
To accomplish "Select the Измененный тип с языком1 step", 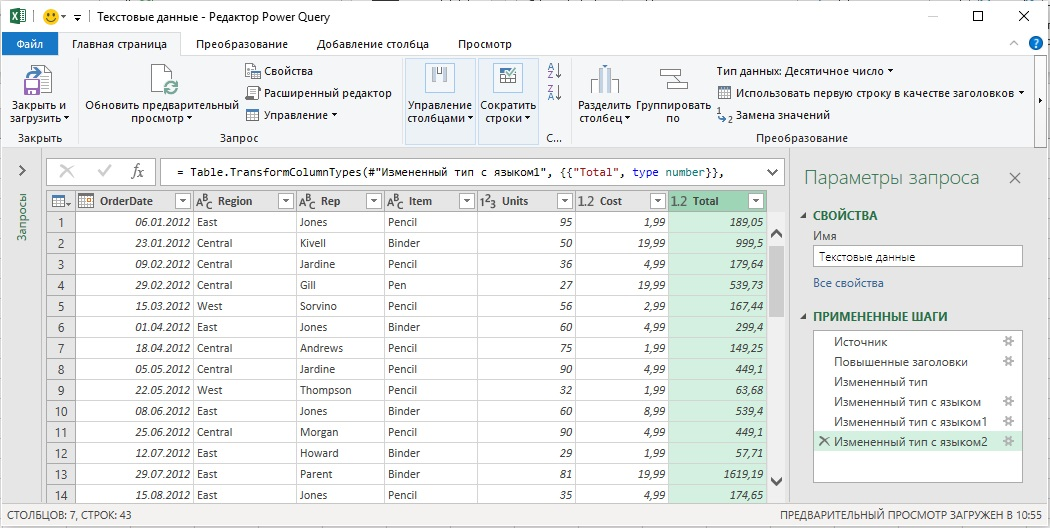I will [x=910, y=421].
